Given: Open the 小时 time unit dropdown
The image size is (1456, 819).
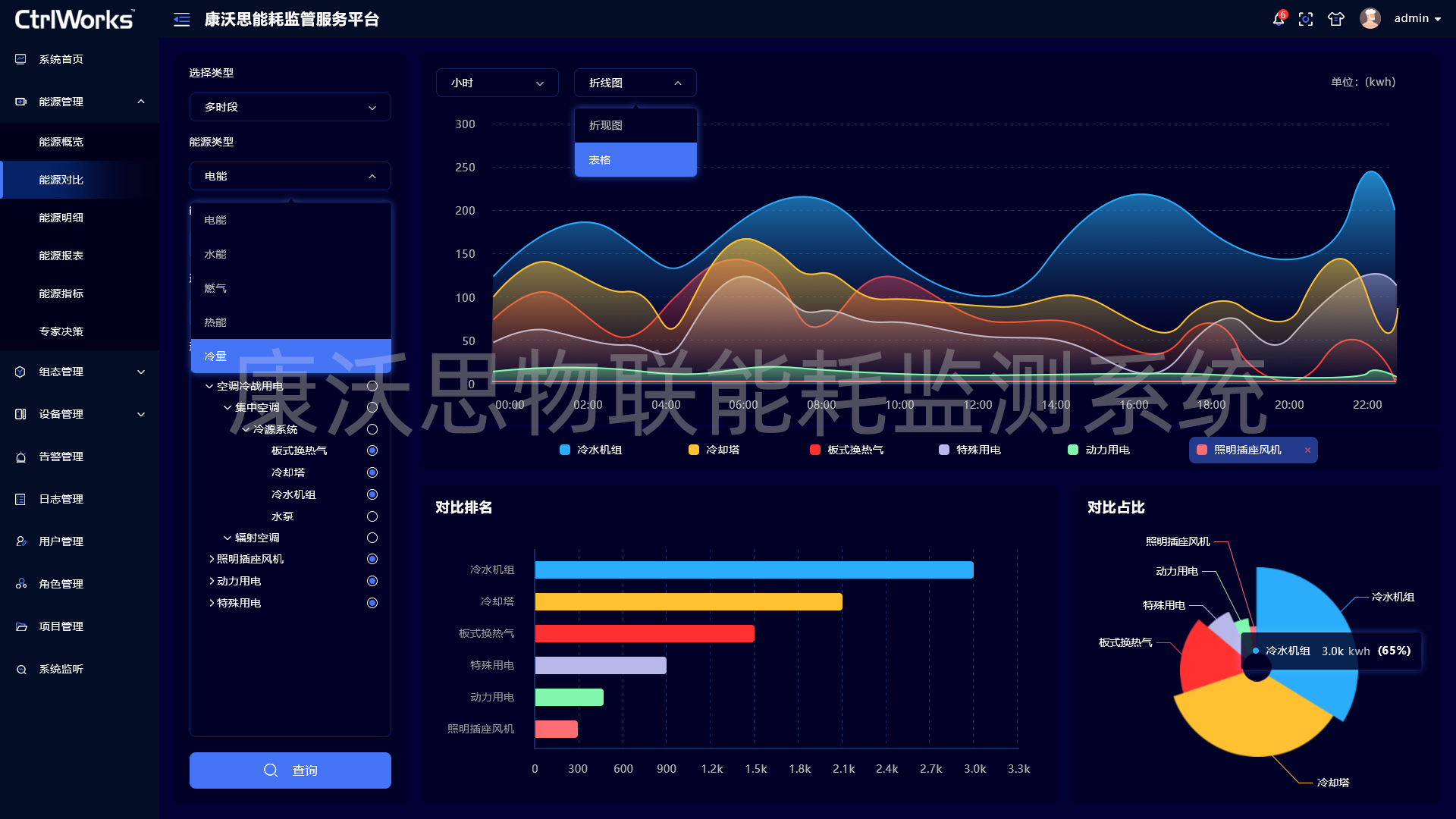Looking at the screenshot, I should [x=497, y=83].
